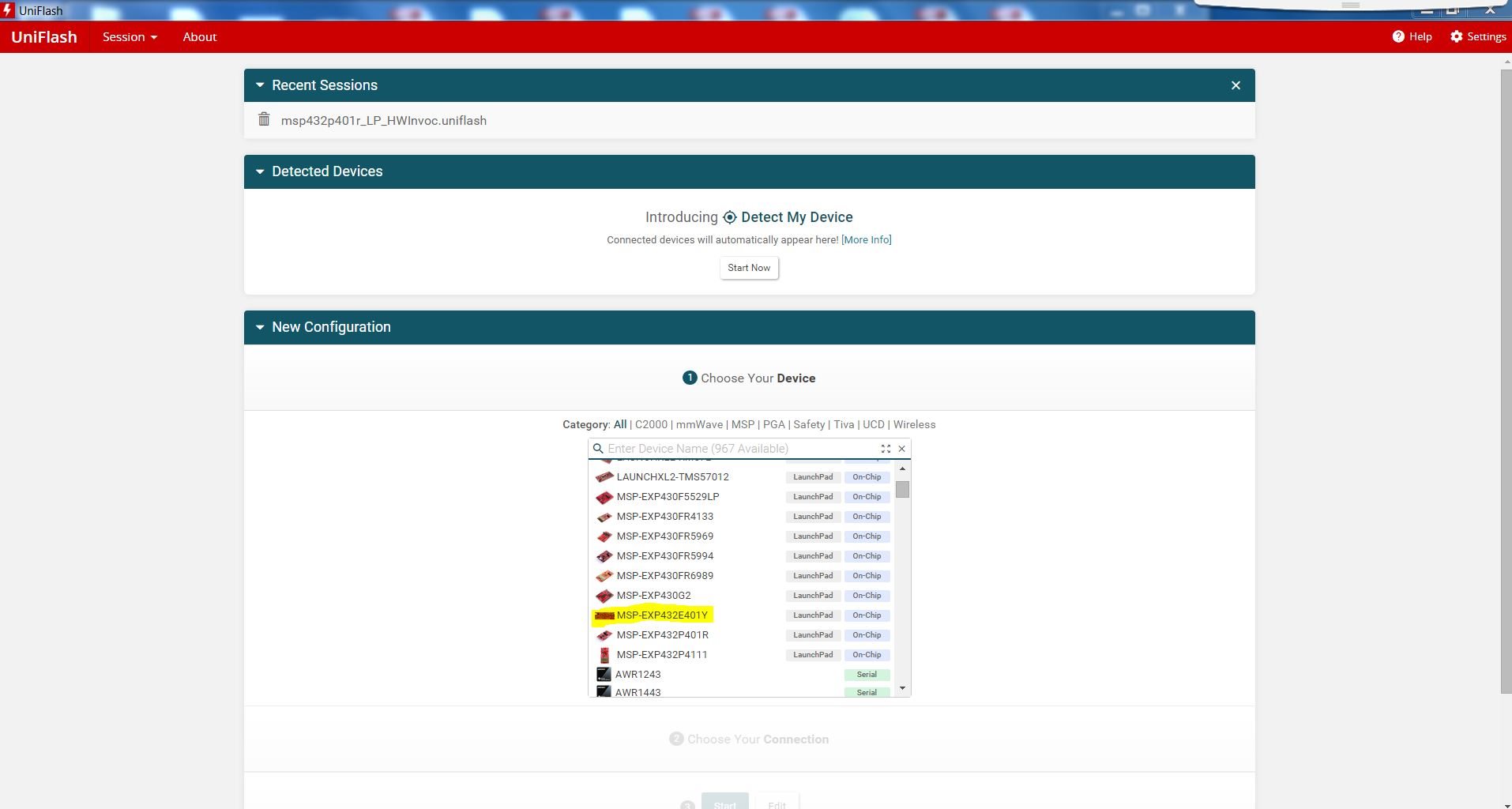This screenshot has width=1512, height=809.
Task: Open the About menu item
Action: [200, 37]
